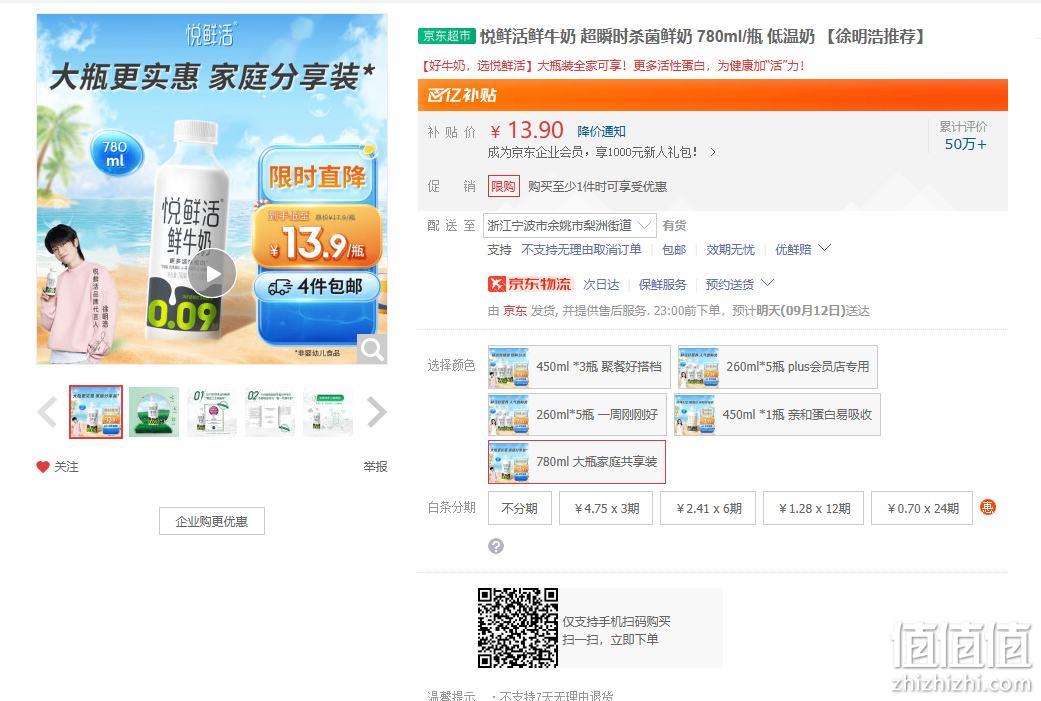
Task: Select ¥4.75 x 3期 installment
Action: tap(606, 508)
